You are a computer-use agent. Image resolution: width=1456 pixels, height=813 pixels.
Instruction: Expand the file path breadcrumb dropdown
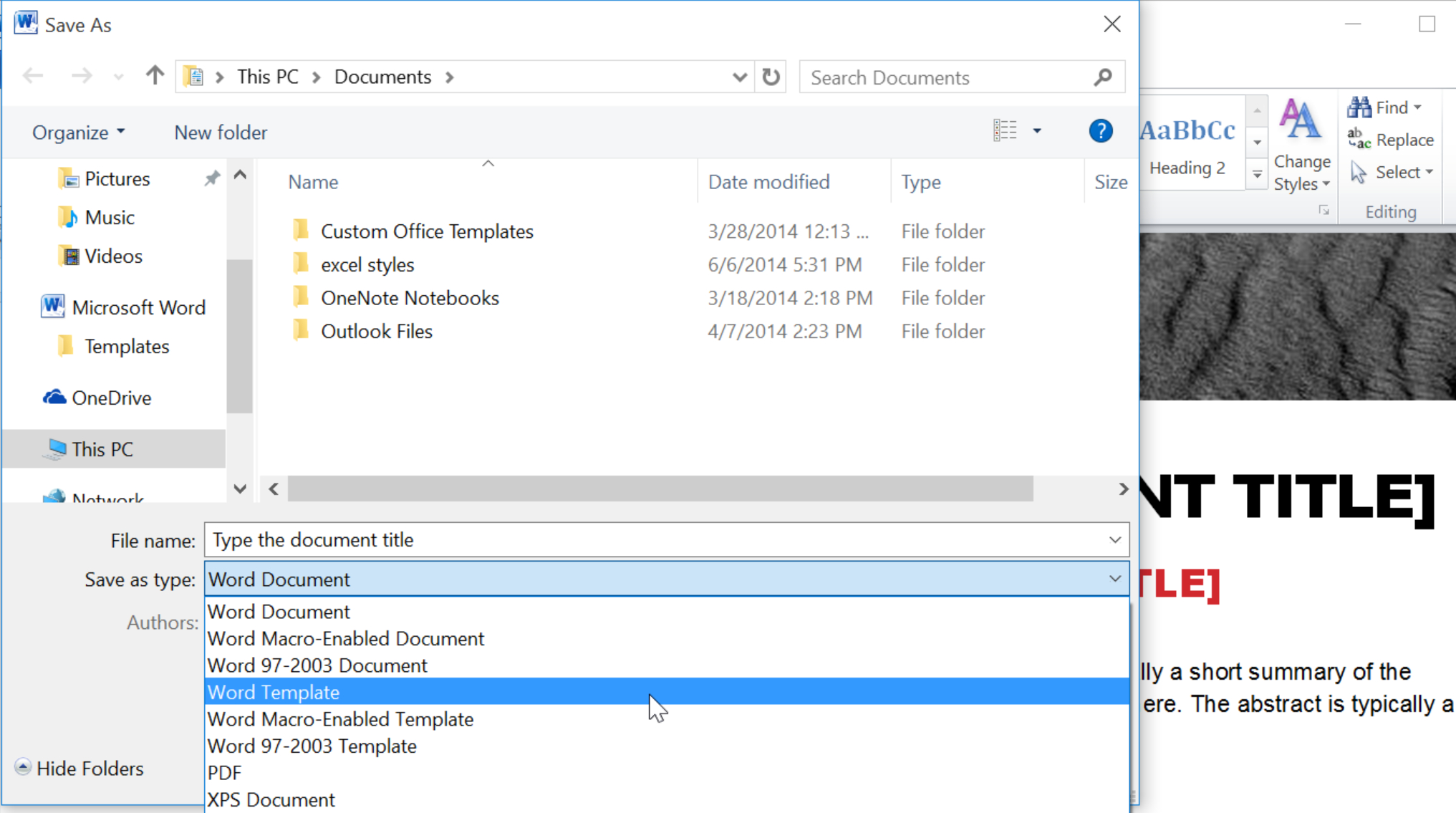click(740, 77)
